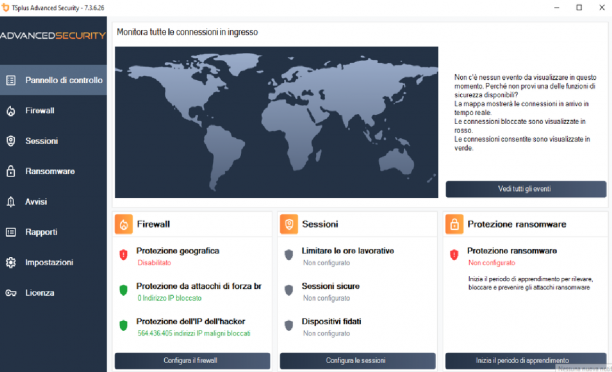The image size is (612, 372).
Task: Minimize the TSplus Advanced Security window
Action: (x=557, y=7)
